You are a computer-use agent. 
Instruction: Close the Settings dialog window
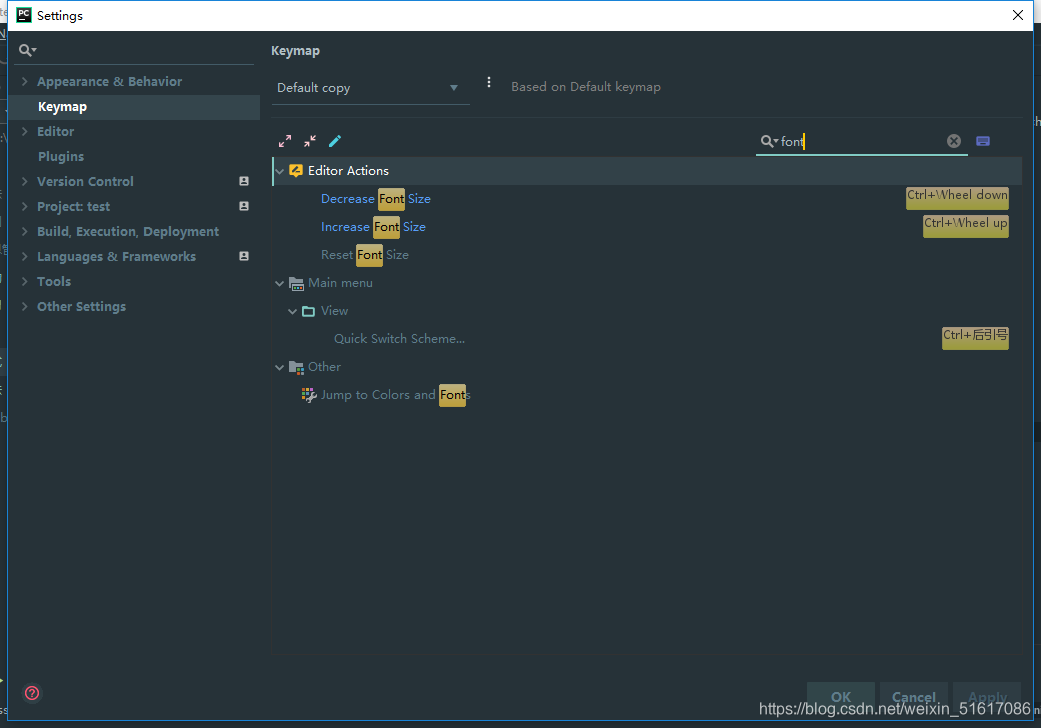click(1018, 15)
